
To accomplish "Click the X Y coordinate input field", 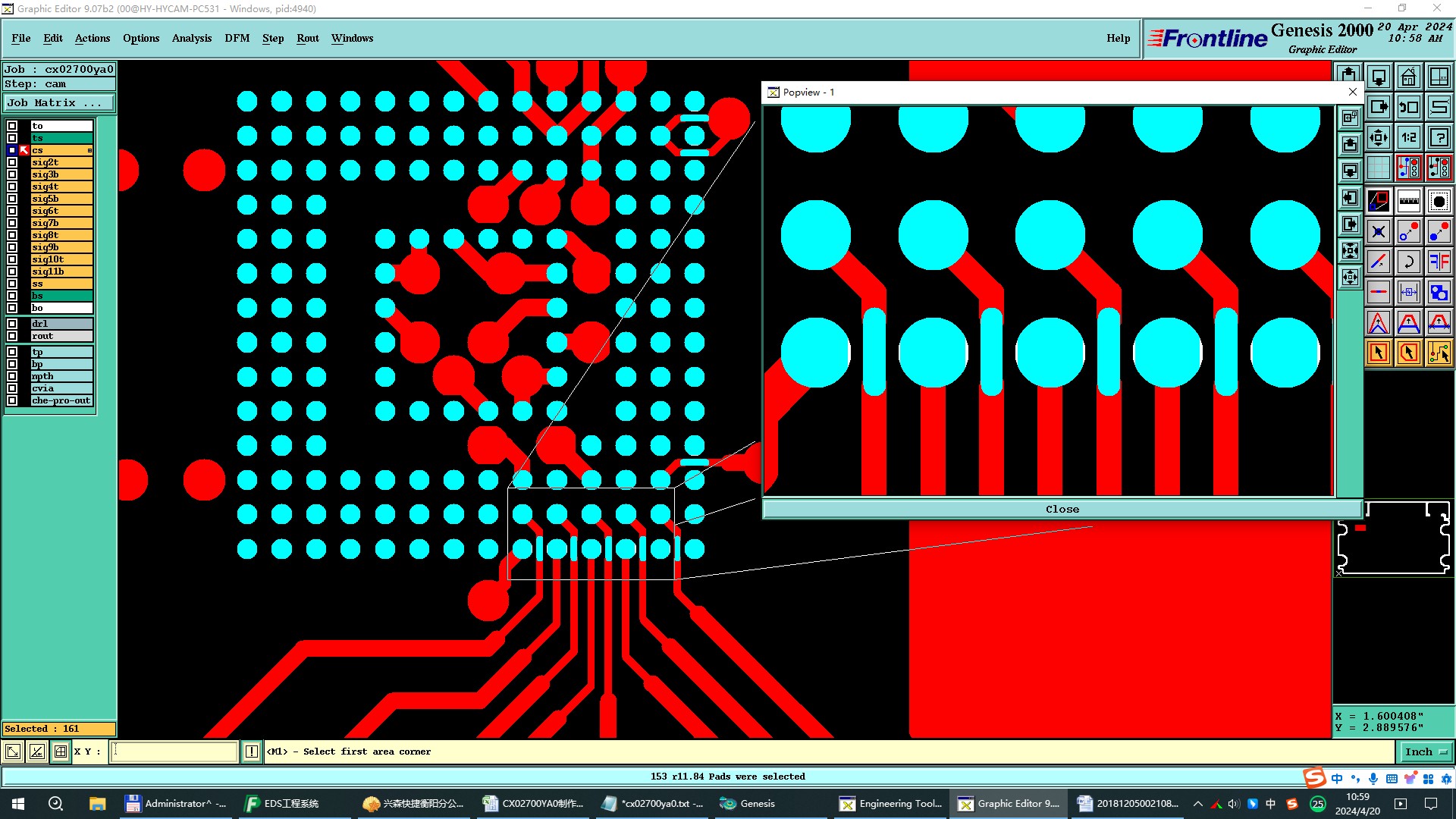I will tap(174, 752).
